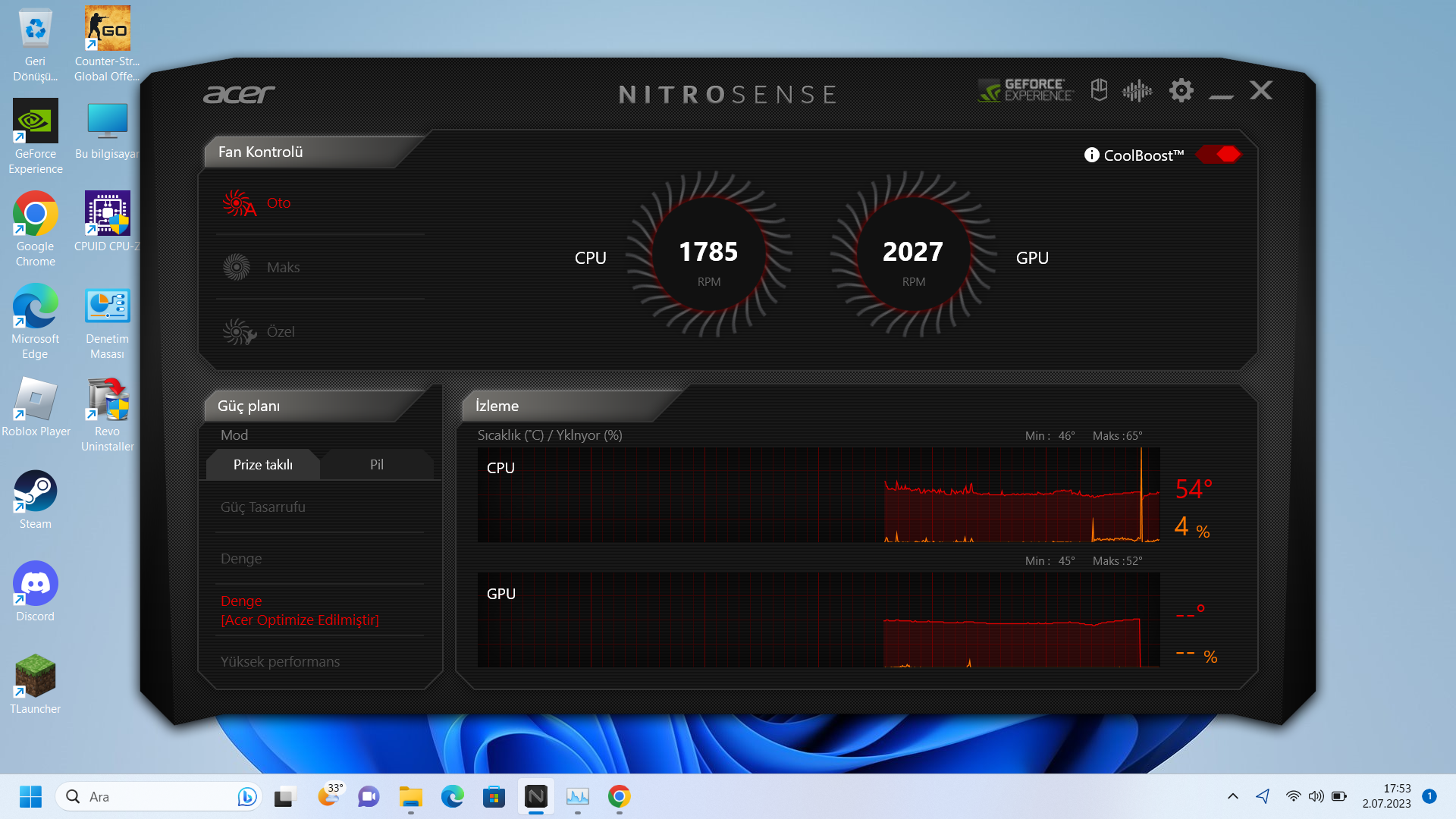Open Microsoft Edge on taskbar
Viewport: 1456px width, 819px height.
(x=452, y=796)
